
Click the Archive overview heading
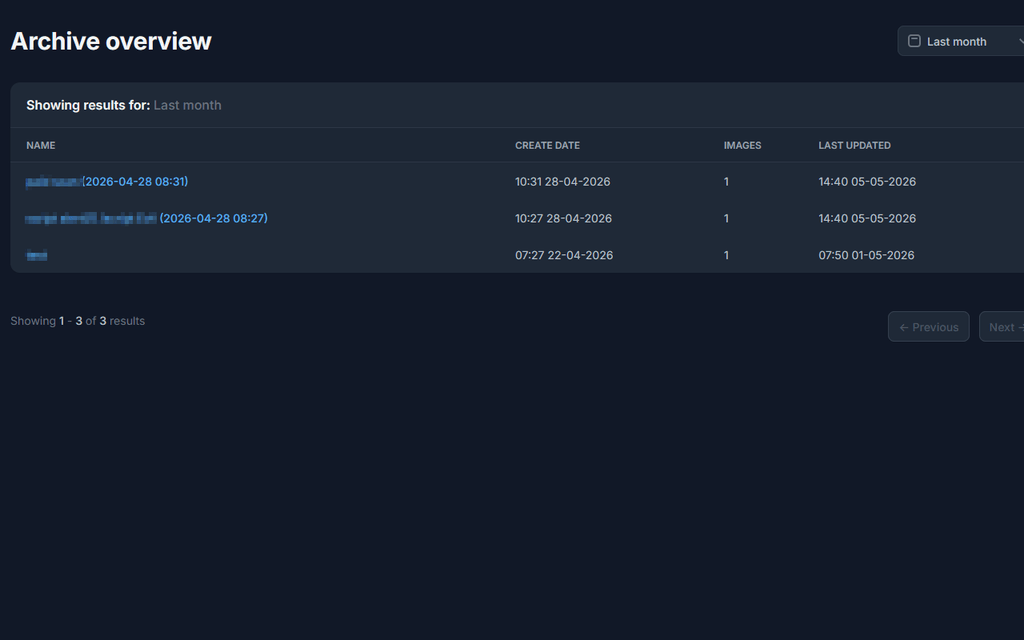(x=111, y=41)
